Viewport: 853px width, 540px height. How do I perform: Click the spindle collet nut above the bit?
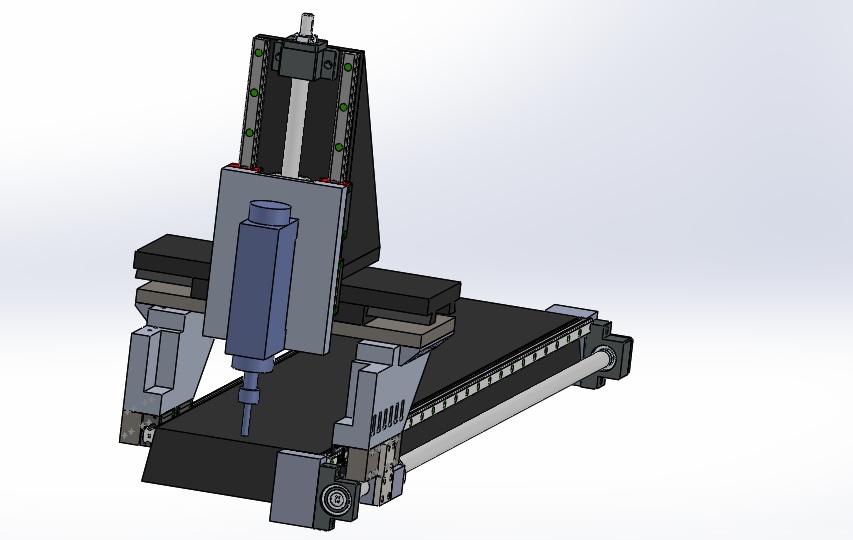249,394
